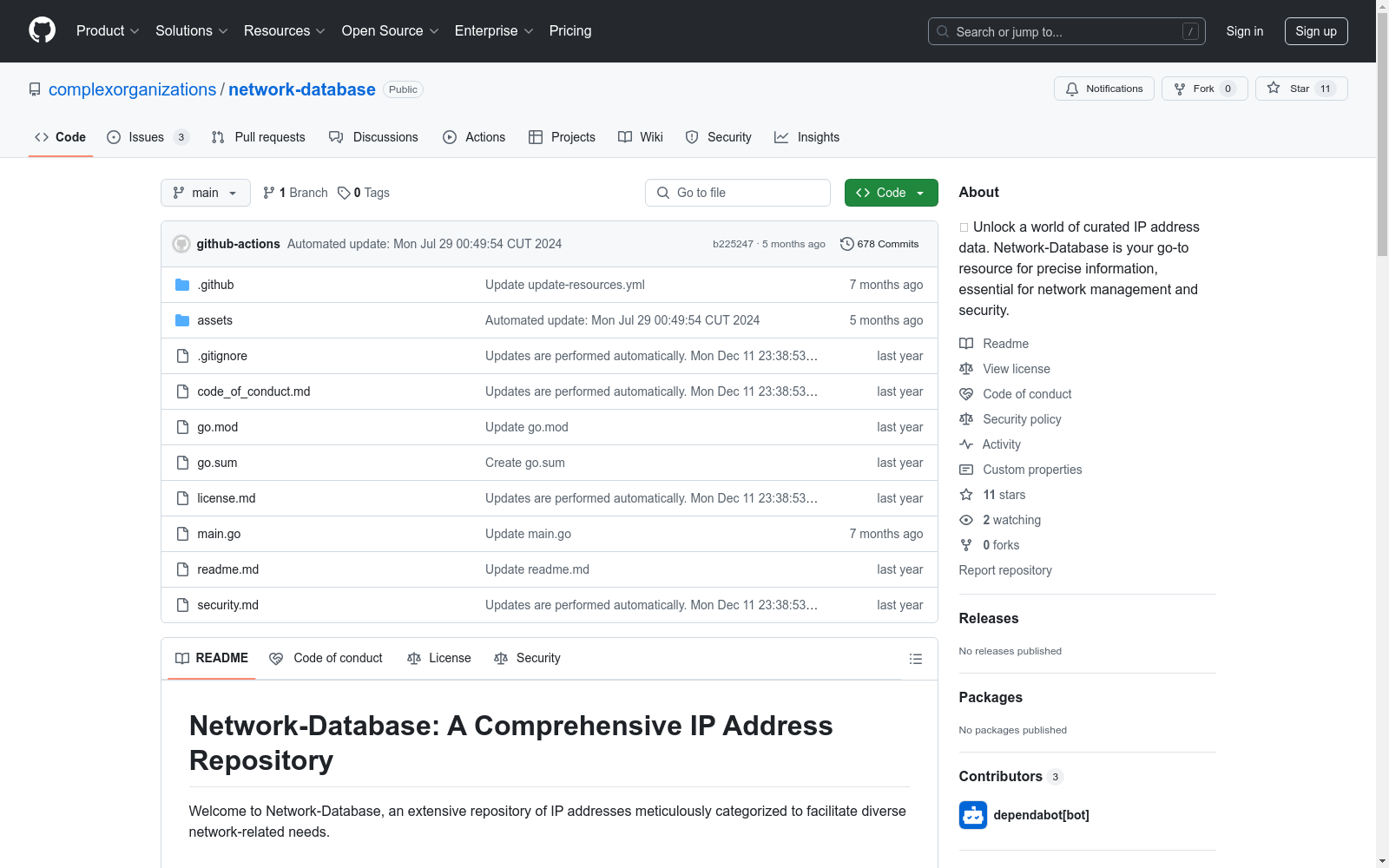Screen dimensions: 1389x868
Task: Switch to the License tab in README panel
Action: (439, 658)
